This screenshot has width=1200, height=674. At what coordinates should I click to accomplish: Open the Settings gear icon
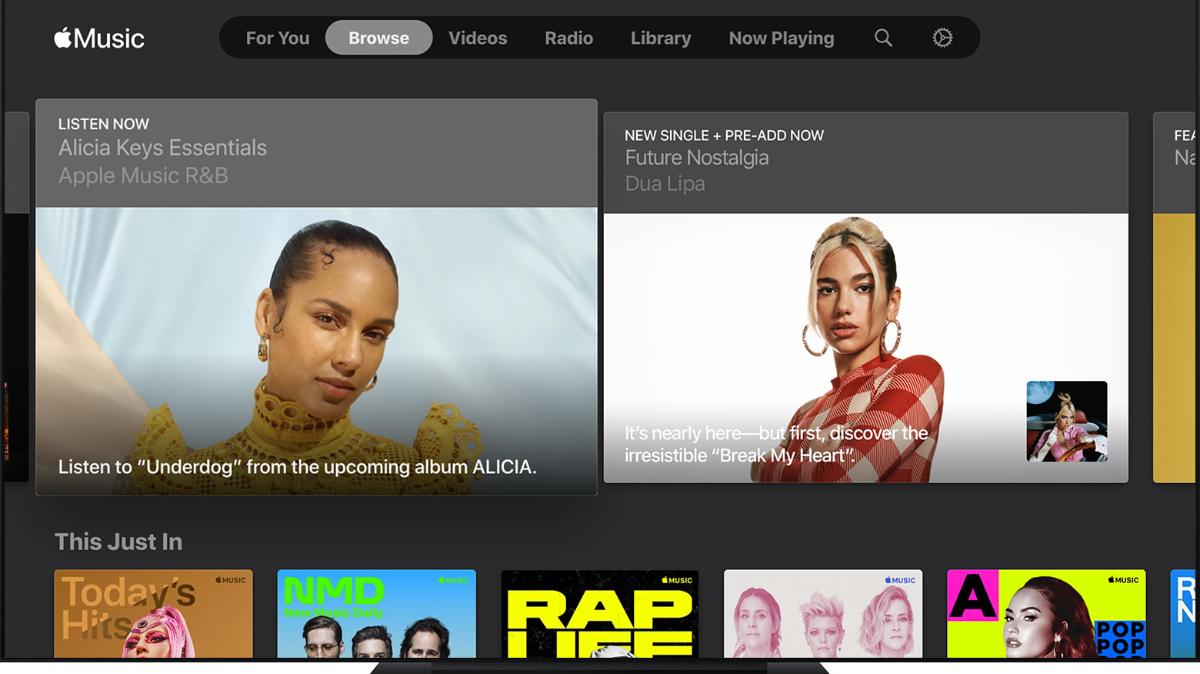pos(941,38)
